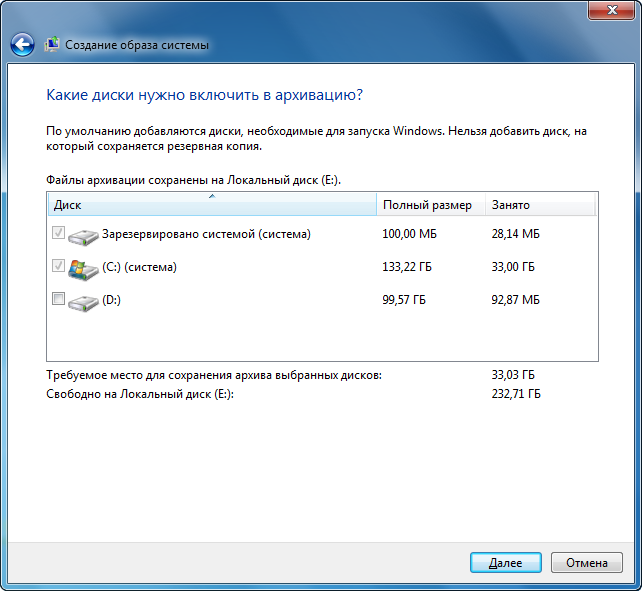Click the Требуемое место для сохранения архива label
This screenshot has width=642, height=591.
214,375
